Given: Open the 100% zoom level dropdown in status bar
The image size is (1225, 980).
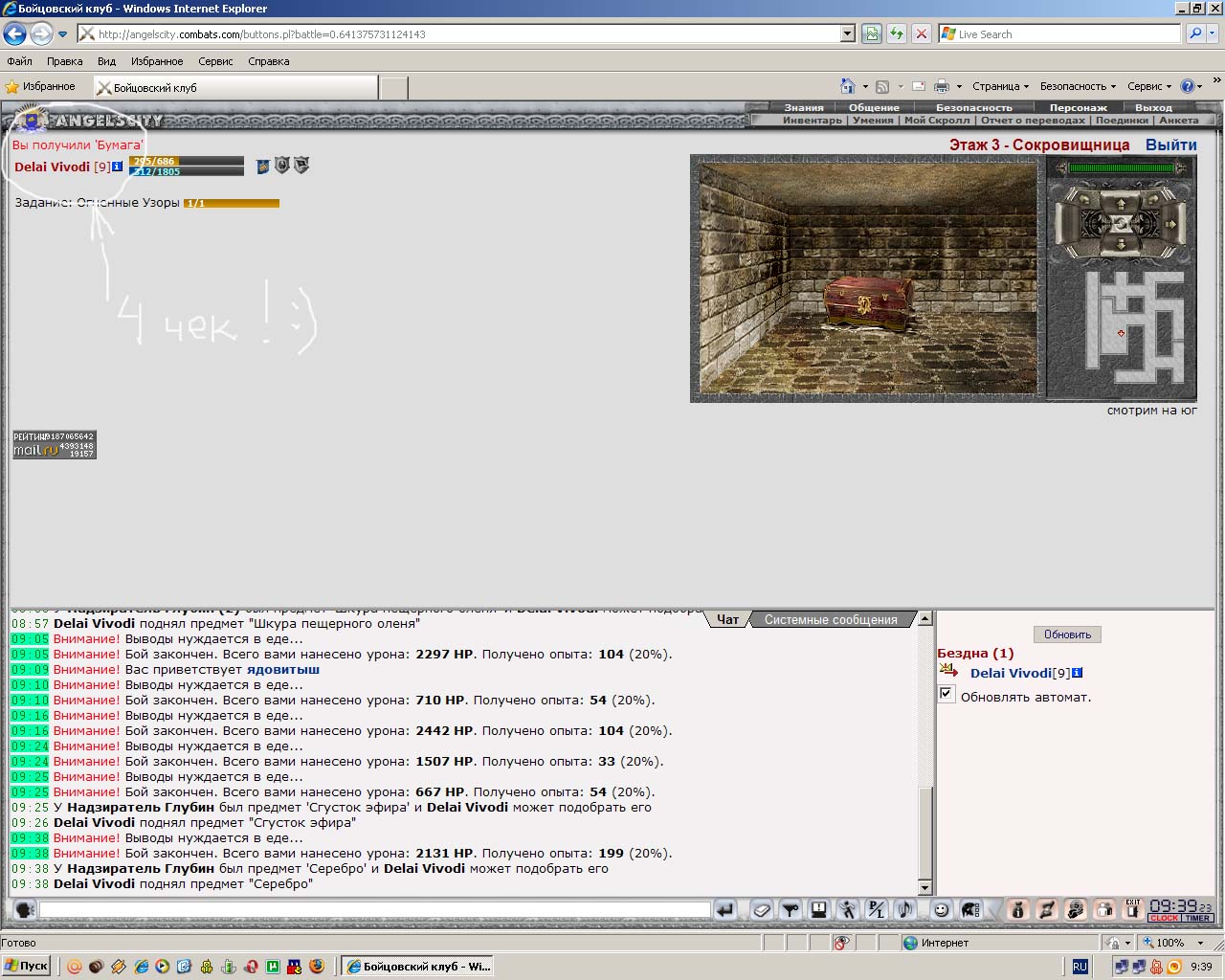Looking at the screenshot, I should pos(1200,943).
